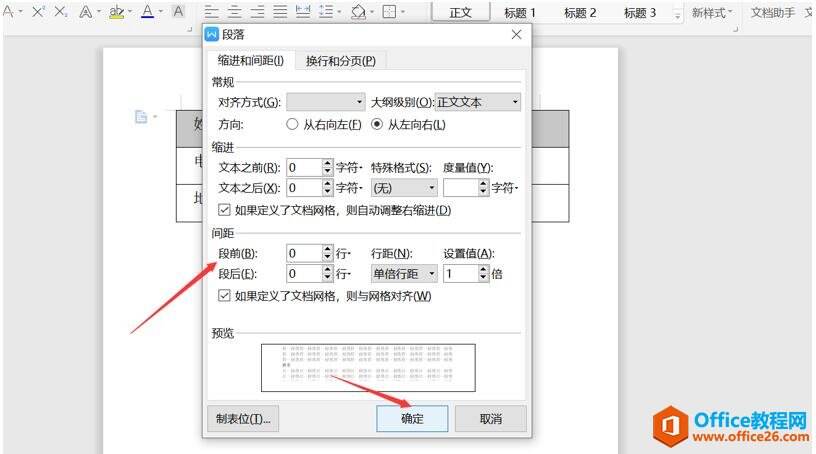
Task: Apply the text highlight color
Action: click(x=117, y=11)
